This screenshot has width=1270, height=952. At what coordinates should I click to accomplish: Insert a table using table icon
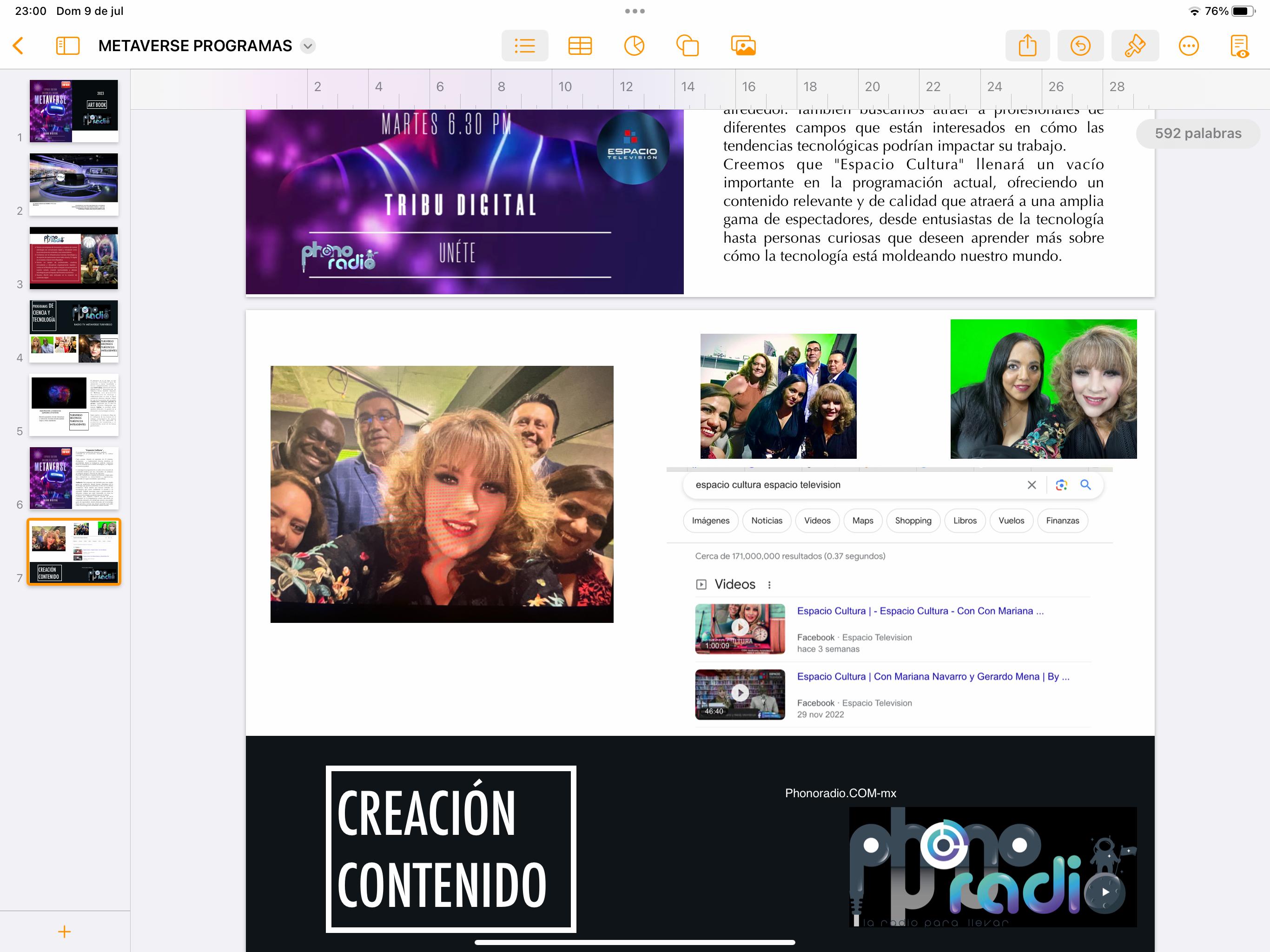coord(580,46)
